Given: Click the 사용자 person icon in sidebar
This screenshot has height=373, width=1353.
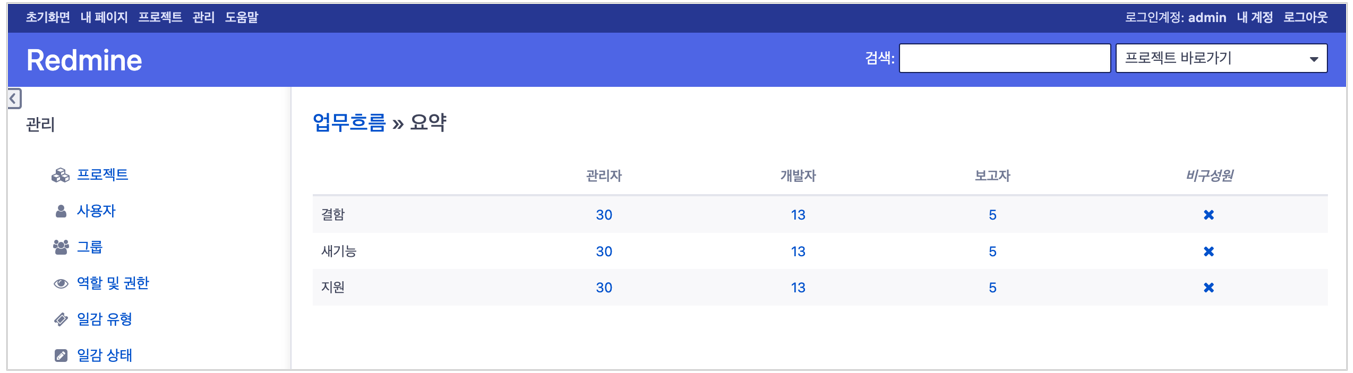Looking at the screenshot, I should click(x=60, y=211).
